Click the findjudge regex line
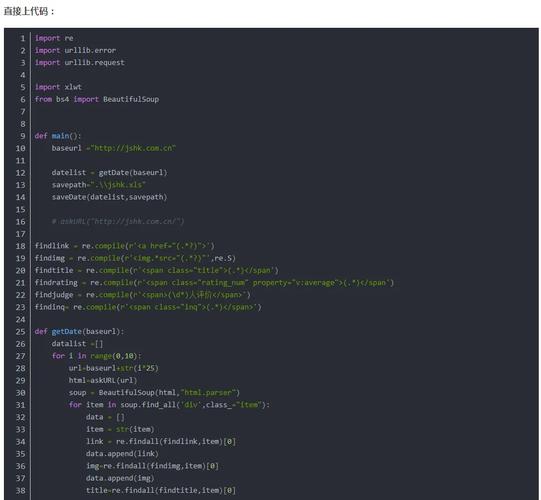The height and width of the screenshot is (500, 541). click(142, 295)
